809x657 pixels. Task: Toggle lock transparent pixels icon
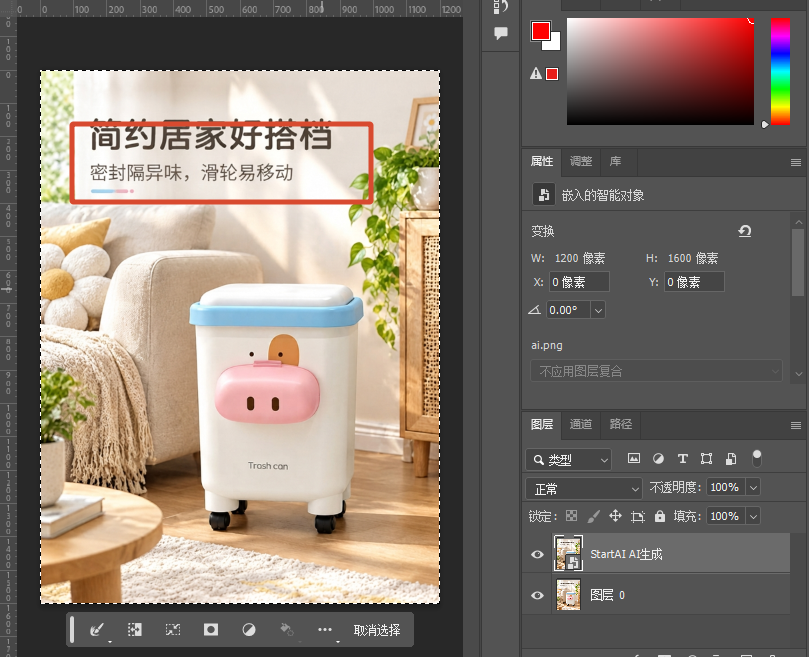[571, 516]
